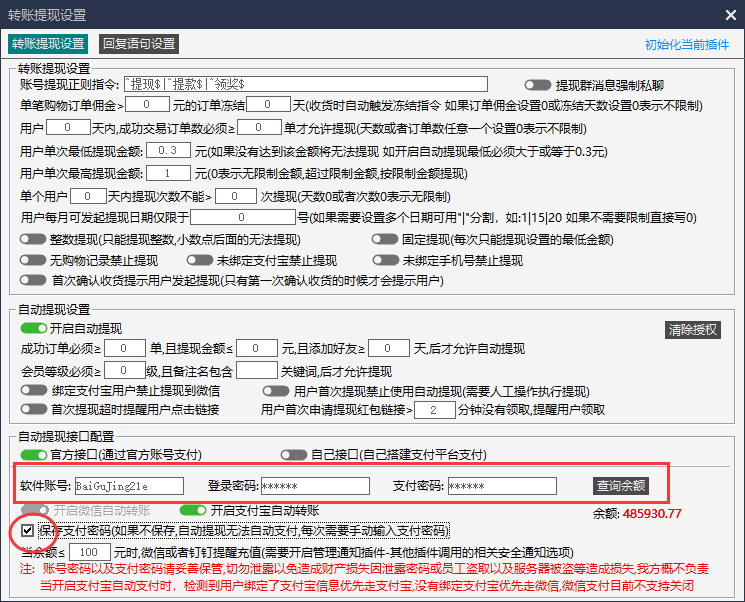Screen dimensions: 745x602
Task: Toggle 未绑定支付宝禁止提现 switch
Action: [x=200, y=260]
